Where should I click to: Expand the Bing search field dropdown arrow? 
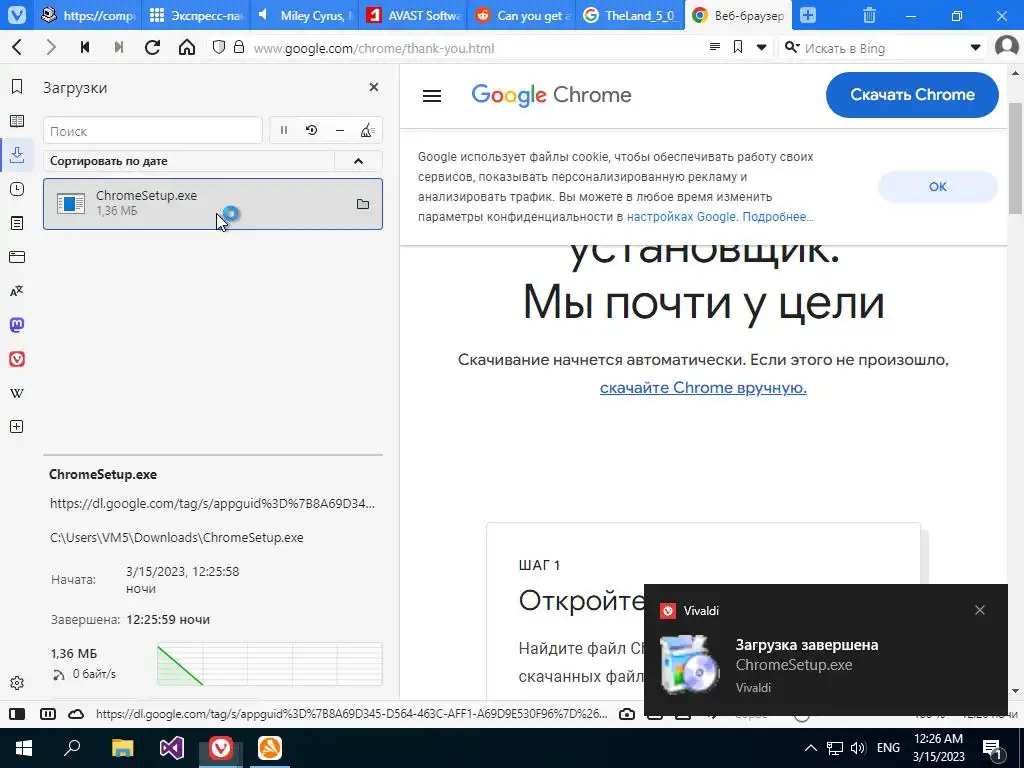pyautogui.click(x=975, y=47)
